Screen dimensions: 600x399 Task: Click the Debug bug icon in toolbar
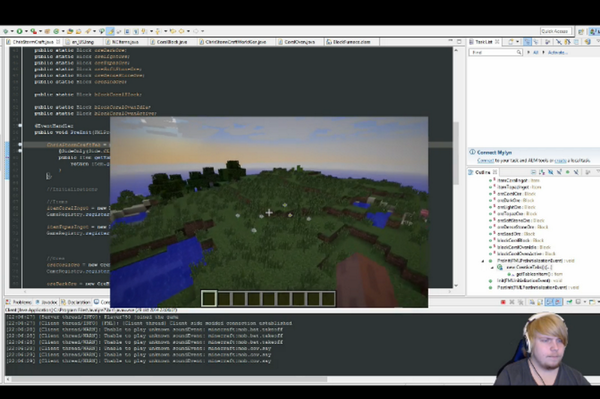coord(5,31)
